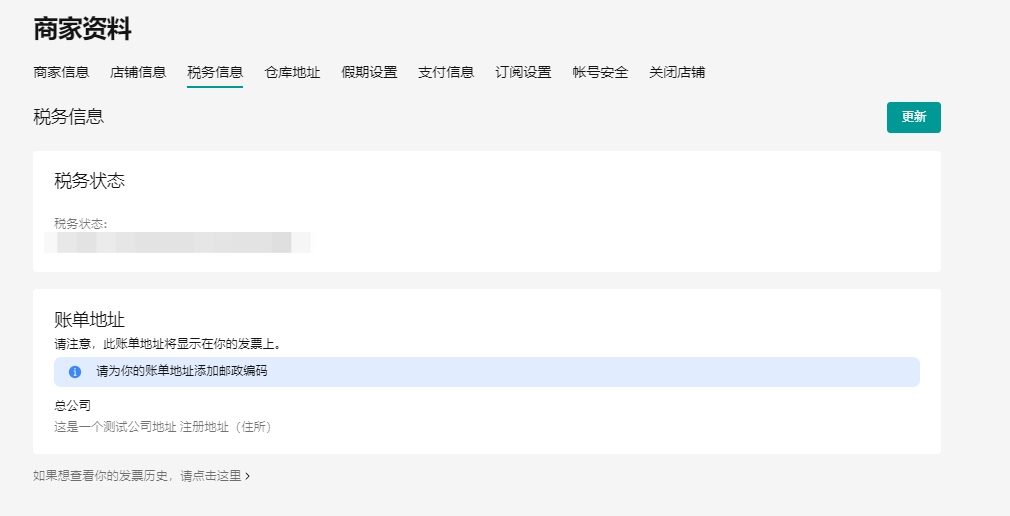Go to the 仓库地址 tab
1010x516 pixels.
click(x=292, y=72)
